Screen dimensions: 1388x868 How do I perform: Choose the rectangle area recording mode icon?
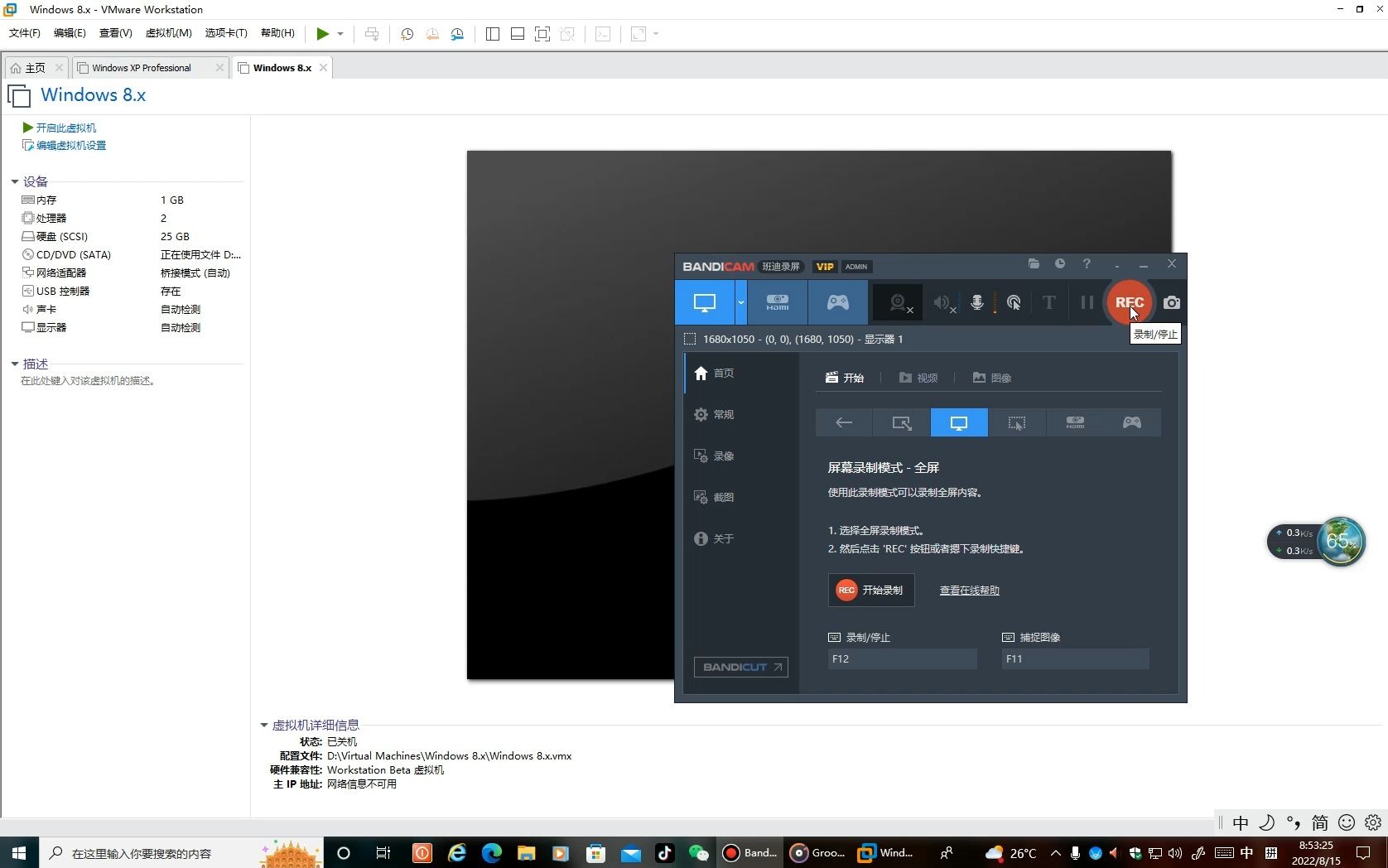point(901,422)
